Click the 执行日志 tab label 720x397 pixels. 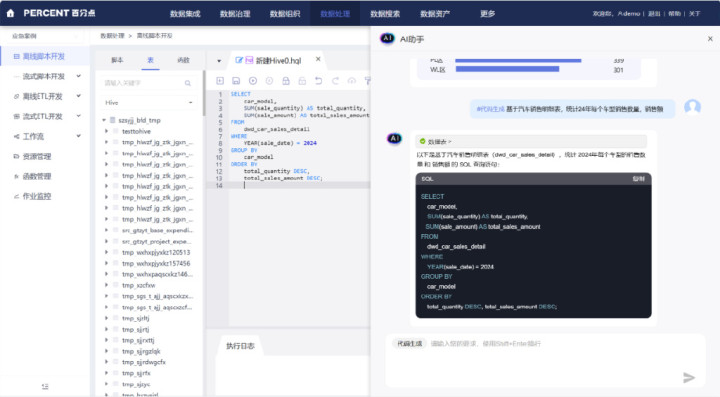tap(240, 346)
